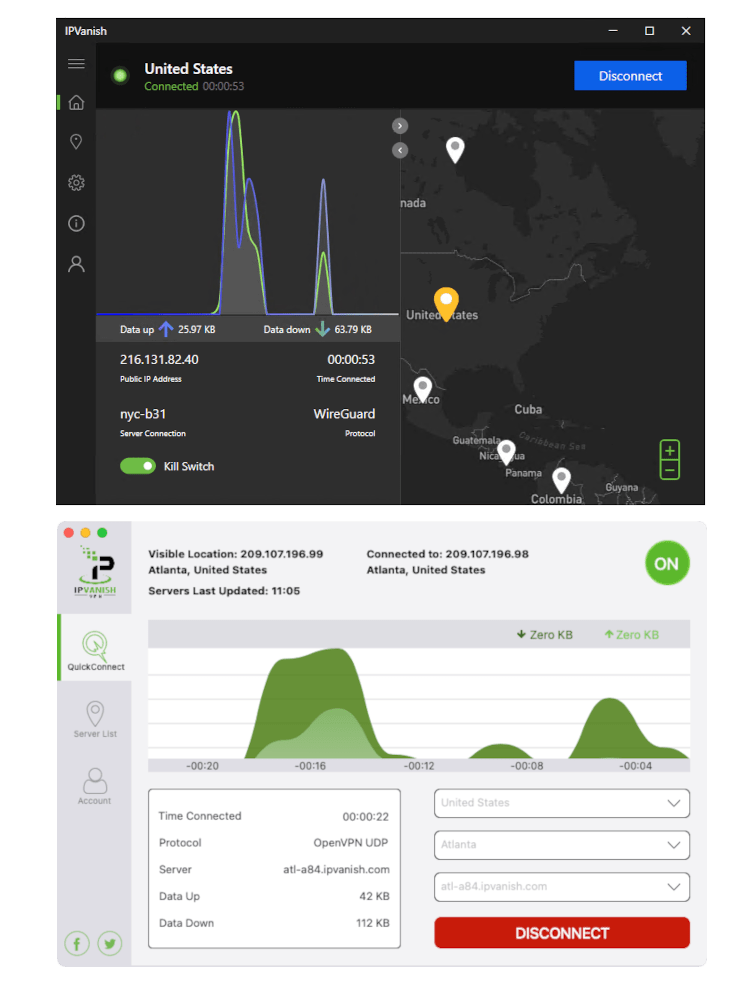Image resolution: width=750 pixels, height=1000 pixels.
Task: Click Visible Location 209.107.196.99 text
Action: click(236, 554)
